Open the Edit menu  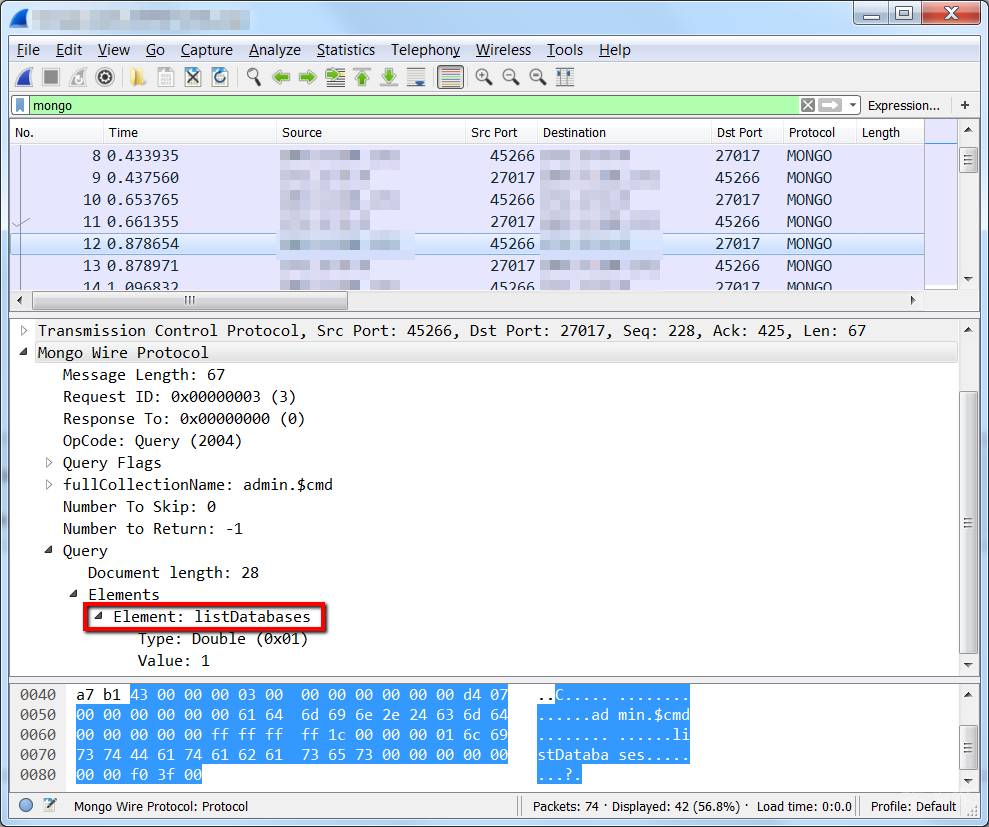pos(69,50)
